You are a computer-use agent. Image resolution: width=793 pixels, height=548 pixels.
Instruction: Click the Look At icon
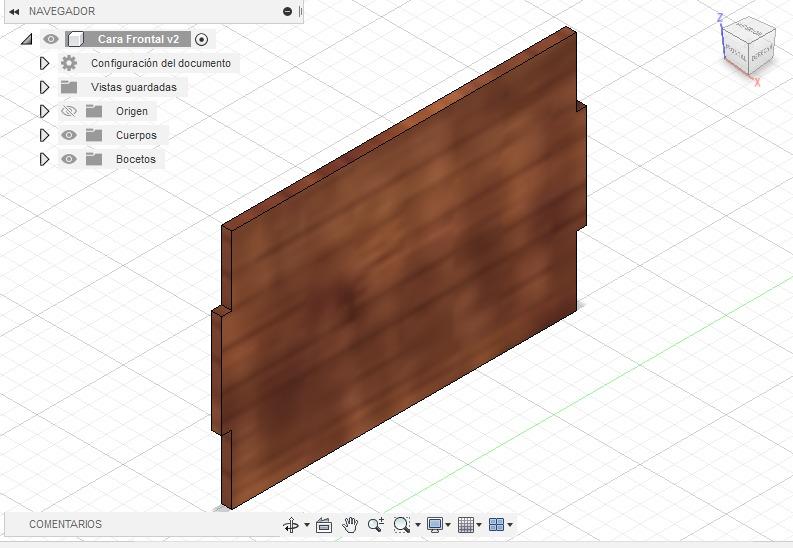[x=324, y=525]
